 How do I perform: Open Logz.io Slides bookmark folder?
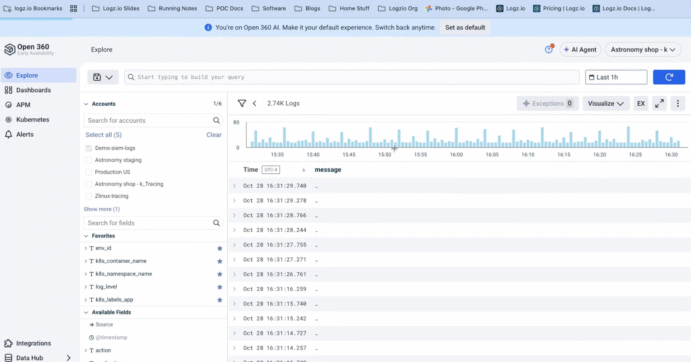coord(115,8)
